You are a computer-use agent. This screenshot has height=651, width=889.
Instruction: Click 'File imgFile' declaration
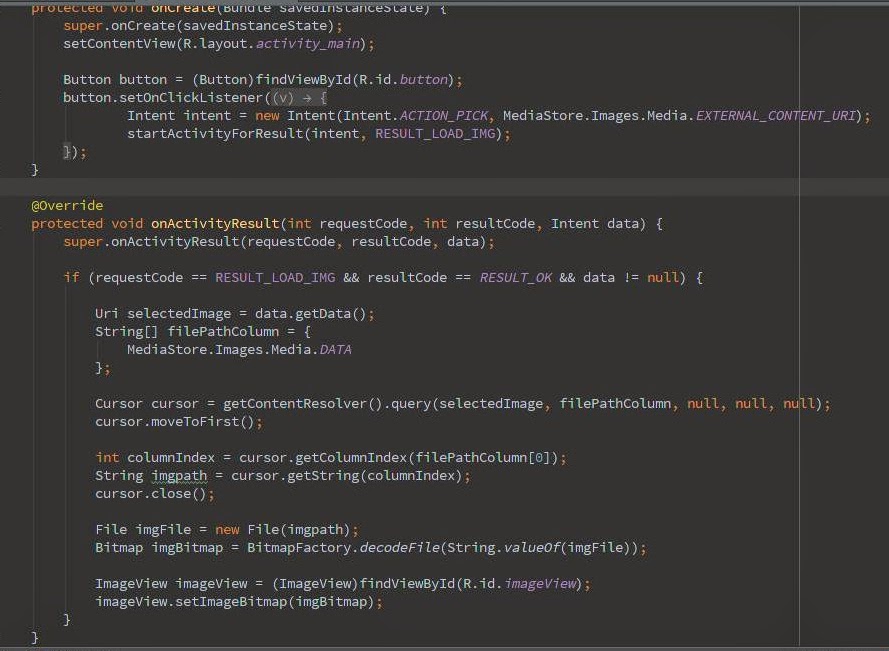[x=143, y=530]
